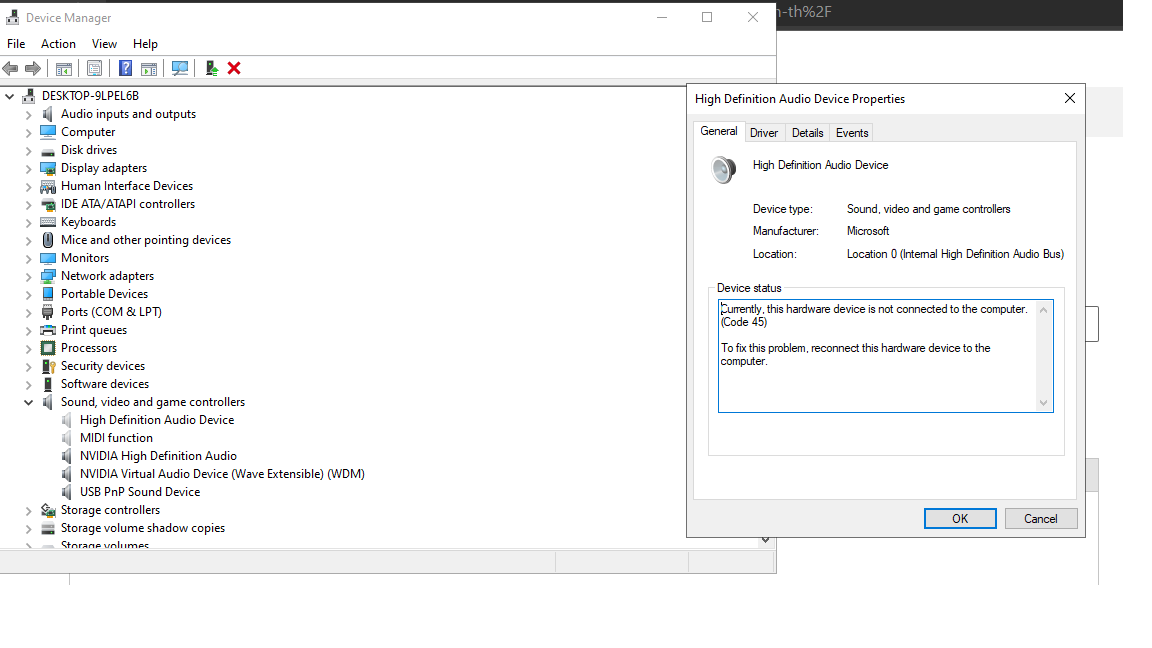Click the Disk drives icon
The image size is (1152, 648).
[x=48, y=151]
